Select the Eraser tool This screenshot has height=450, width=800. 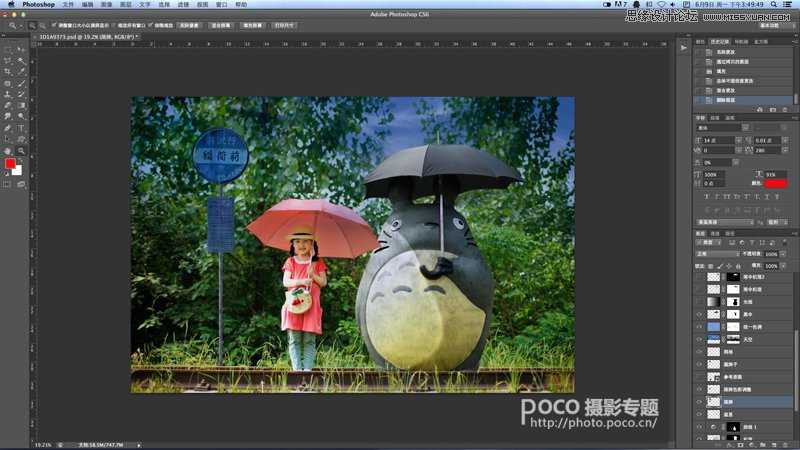tap(7, 105)
